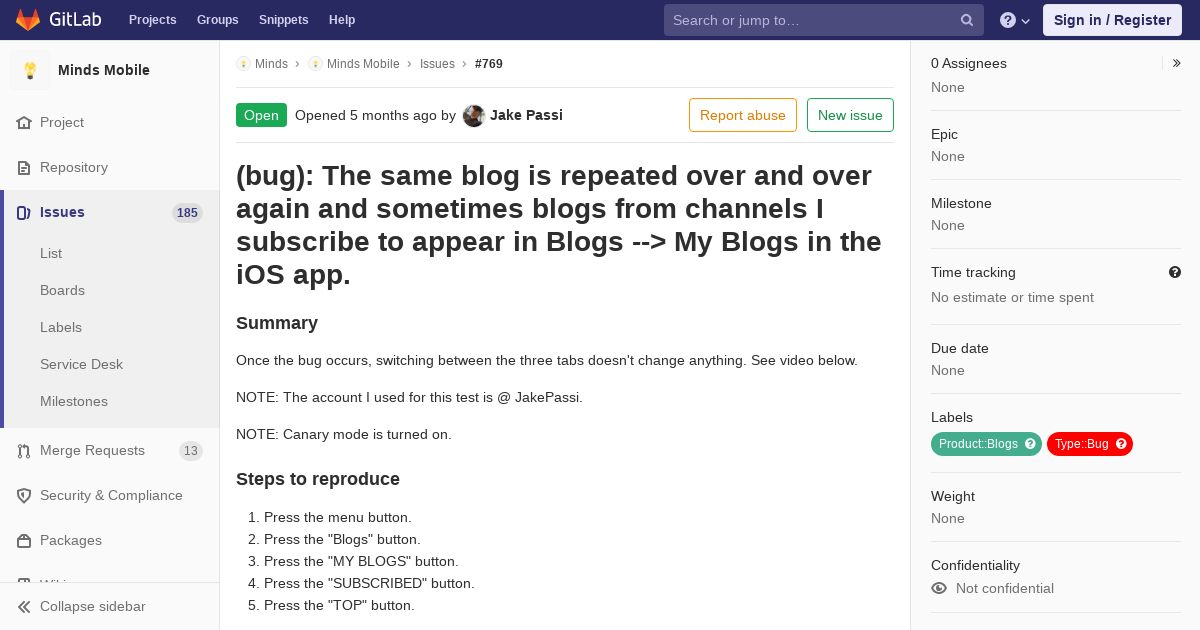Click the Minds breadcrumb link
Viewport: 1200px width, 630px height.
click(x=271, y=64)
